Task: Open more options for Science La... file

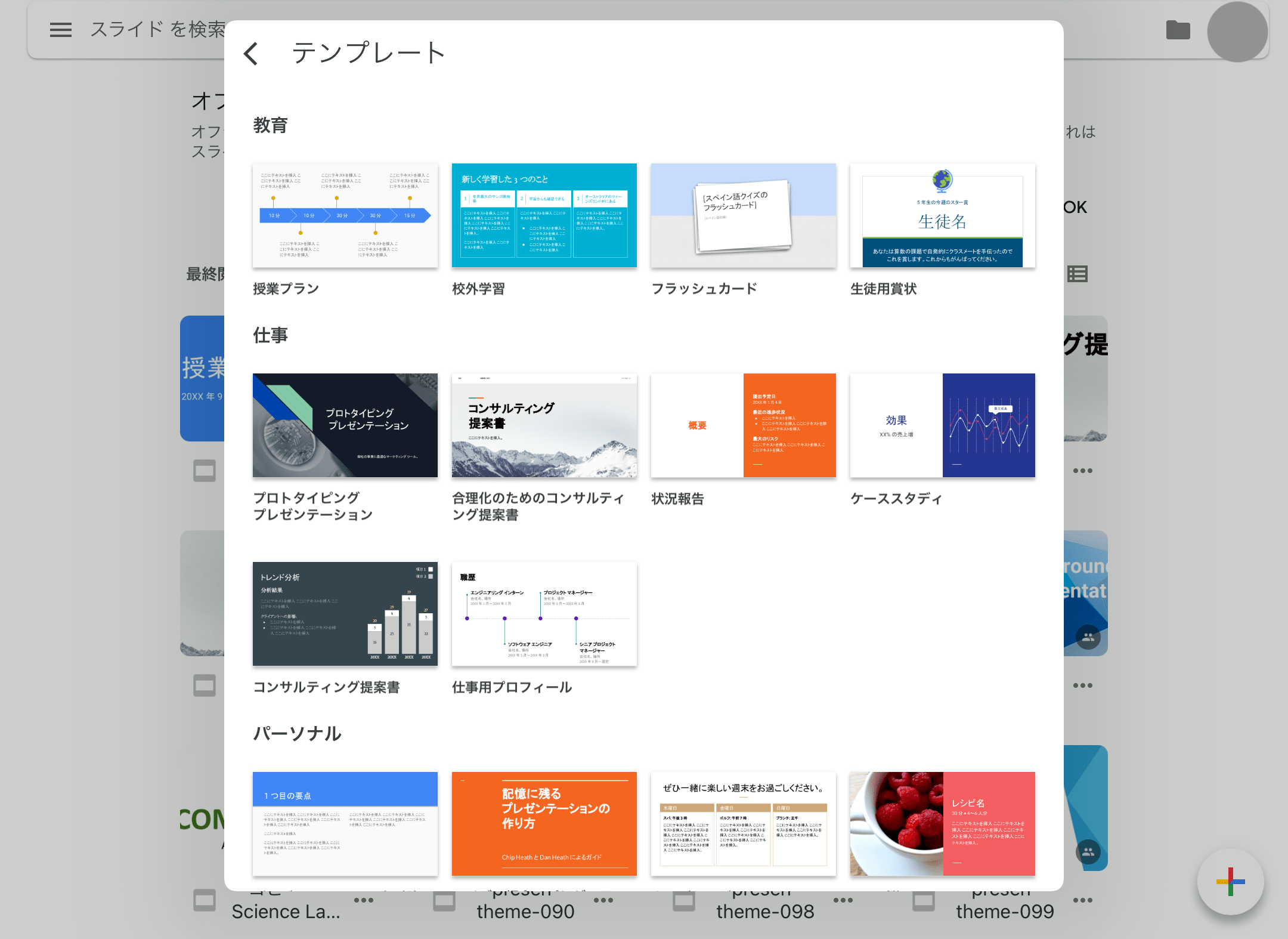Action: [x=364, y=900]
